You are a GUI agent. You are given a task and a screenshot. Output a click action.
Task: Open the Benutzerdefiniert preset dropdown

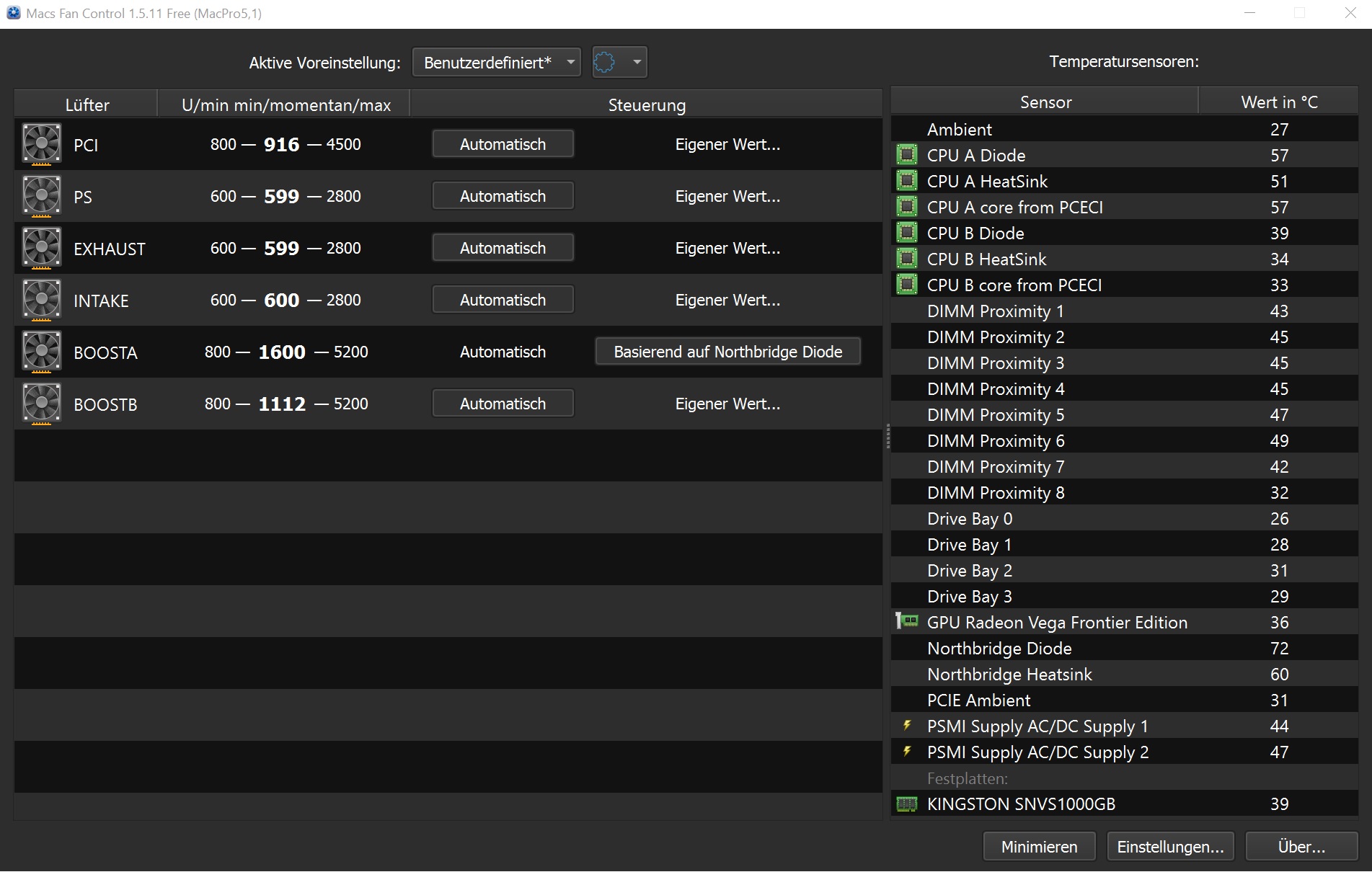tap(496, 62)
